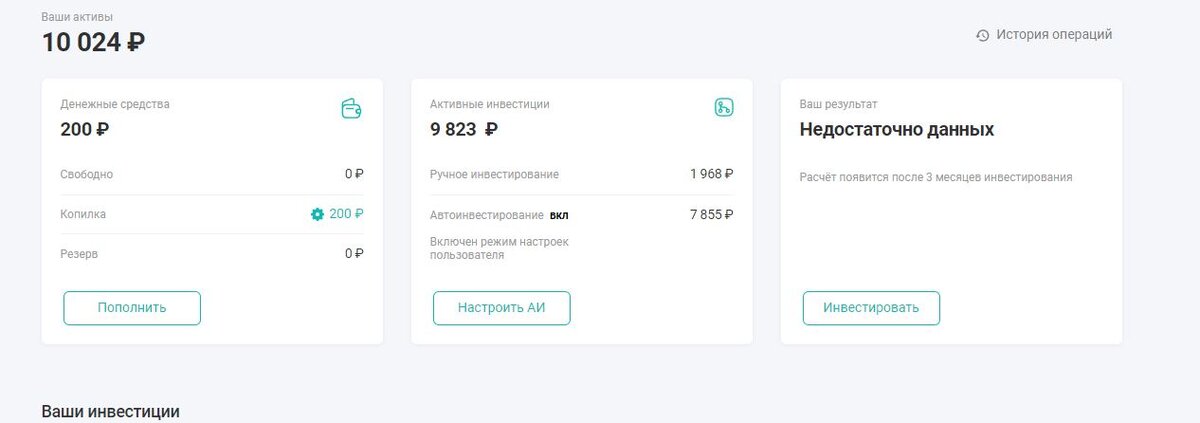The image size is (1200, 423).
Task: Toggle the Автоинвестирование вкл badge
Action: click(x=559, y=215)
